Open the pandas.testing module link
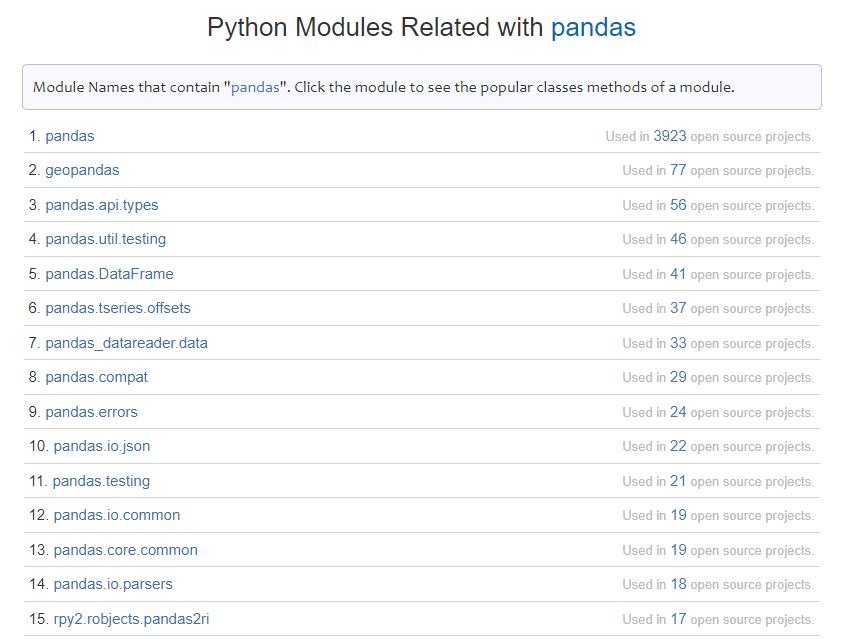The width and height of the screenshot is (854, 639). coord(101,481)
